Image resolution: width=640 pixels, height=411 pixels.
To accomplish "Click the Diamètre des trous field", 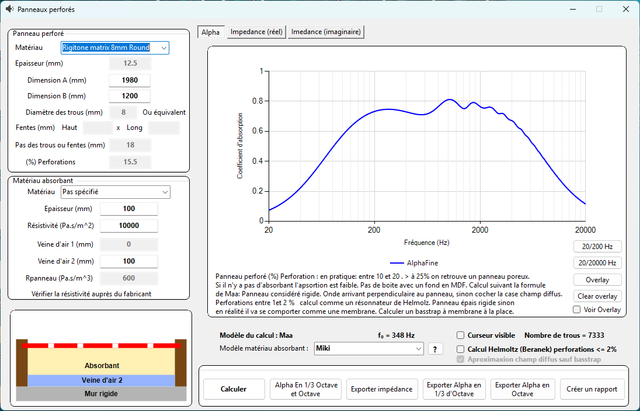I will tap(123, 112).
